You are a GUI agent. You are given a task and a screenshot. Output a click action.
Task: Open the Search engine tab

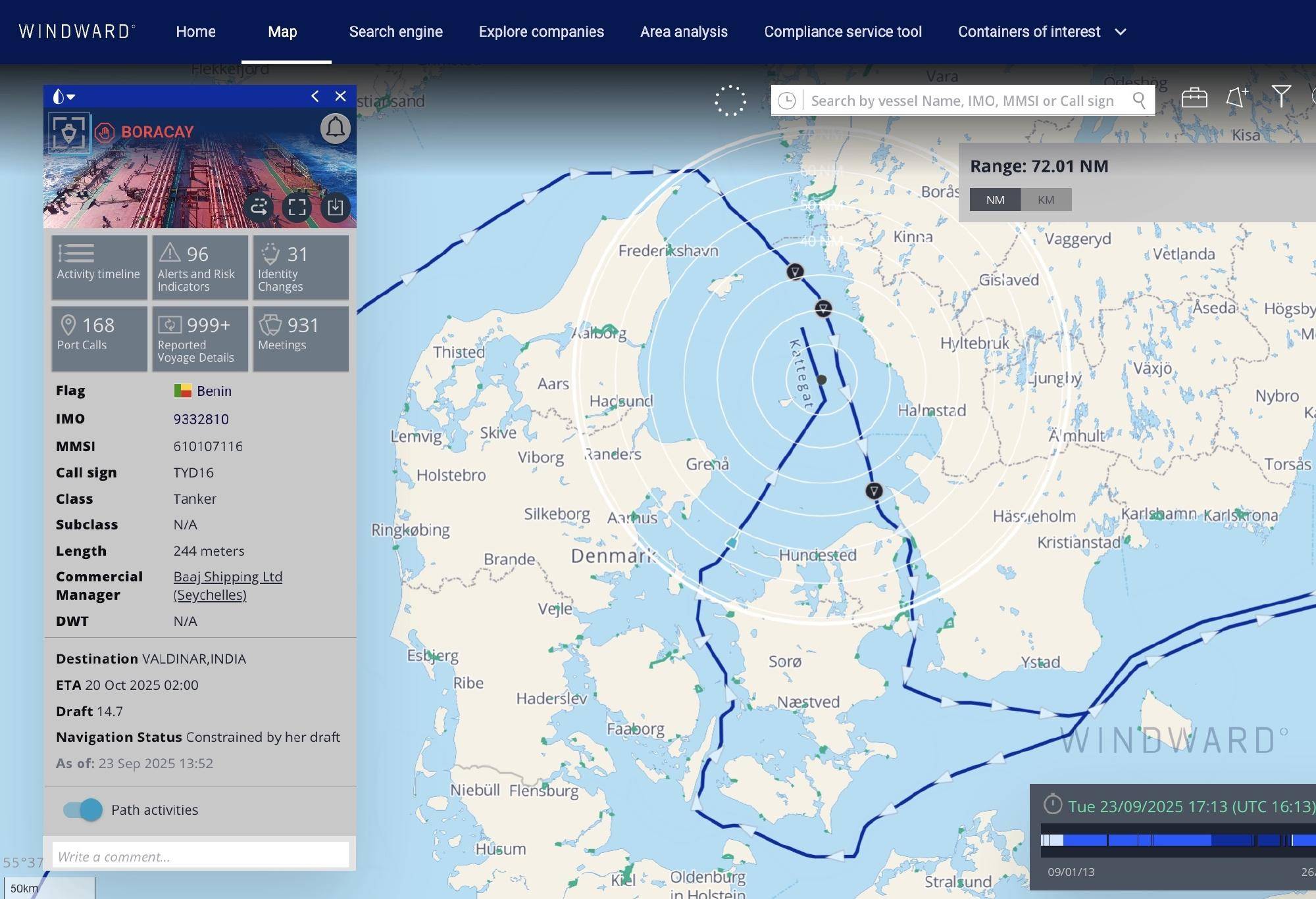pos(395,32)
